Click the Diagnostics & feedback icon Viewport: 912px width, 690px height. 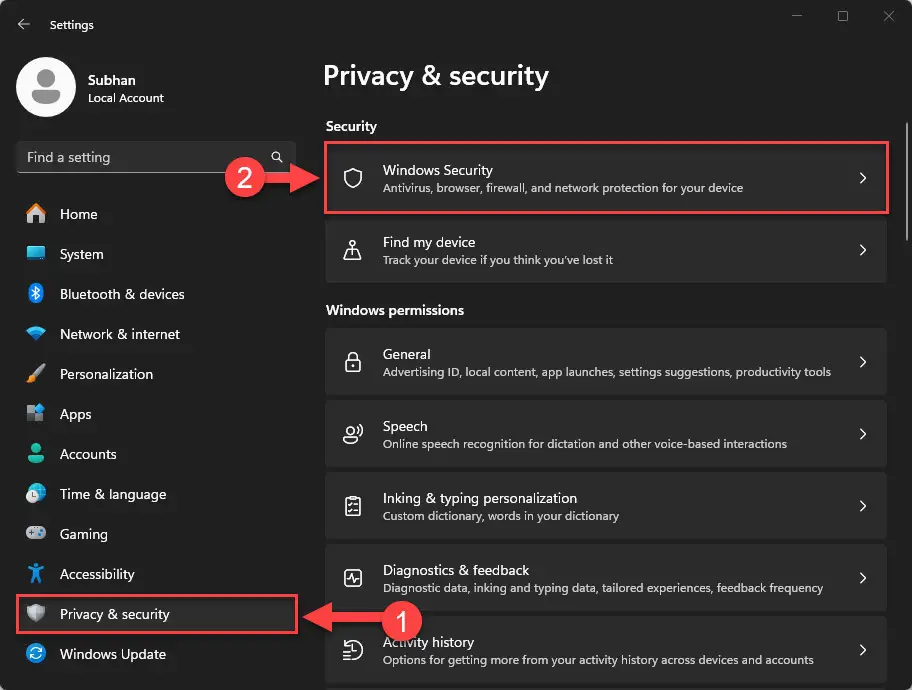pos(352,577)
